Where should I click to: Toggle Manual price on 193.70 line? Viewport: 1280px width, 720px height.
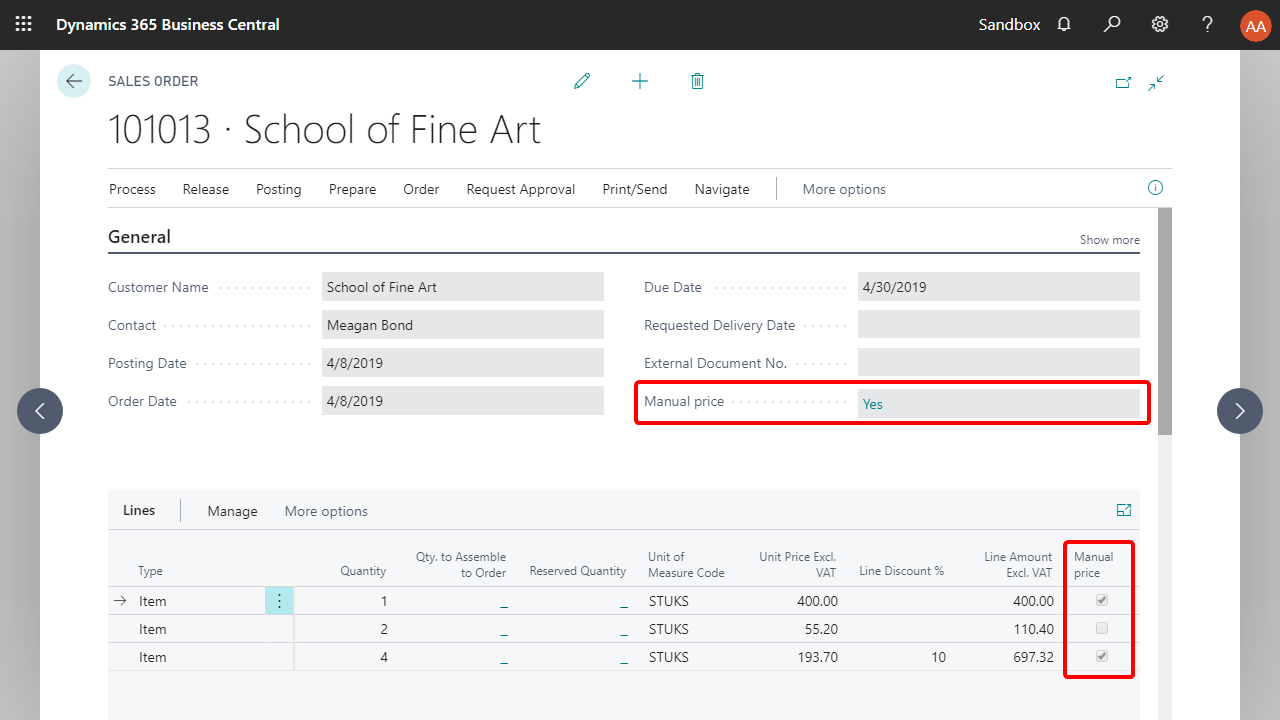(x=1102, y=657)
